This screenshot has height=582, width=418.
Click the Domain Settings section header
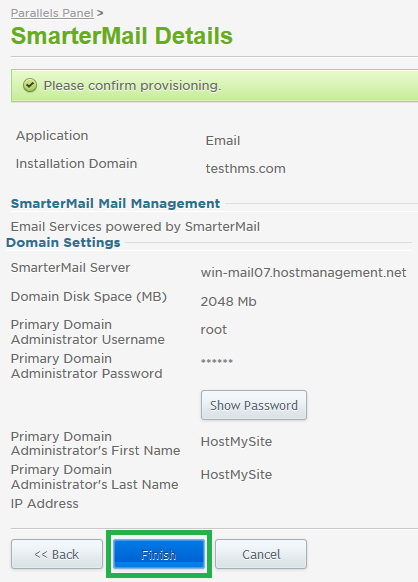(63, 242)
